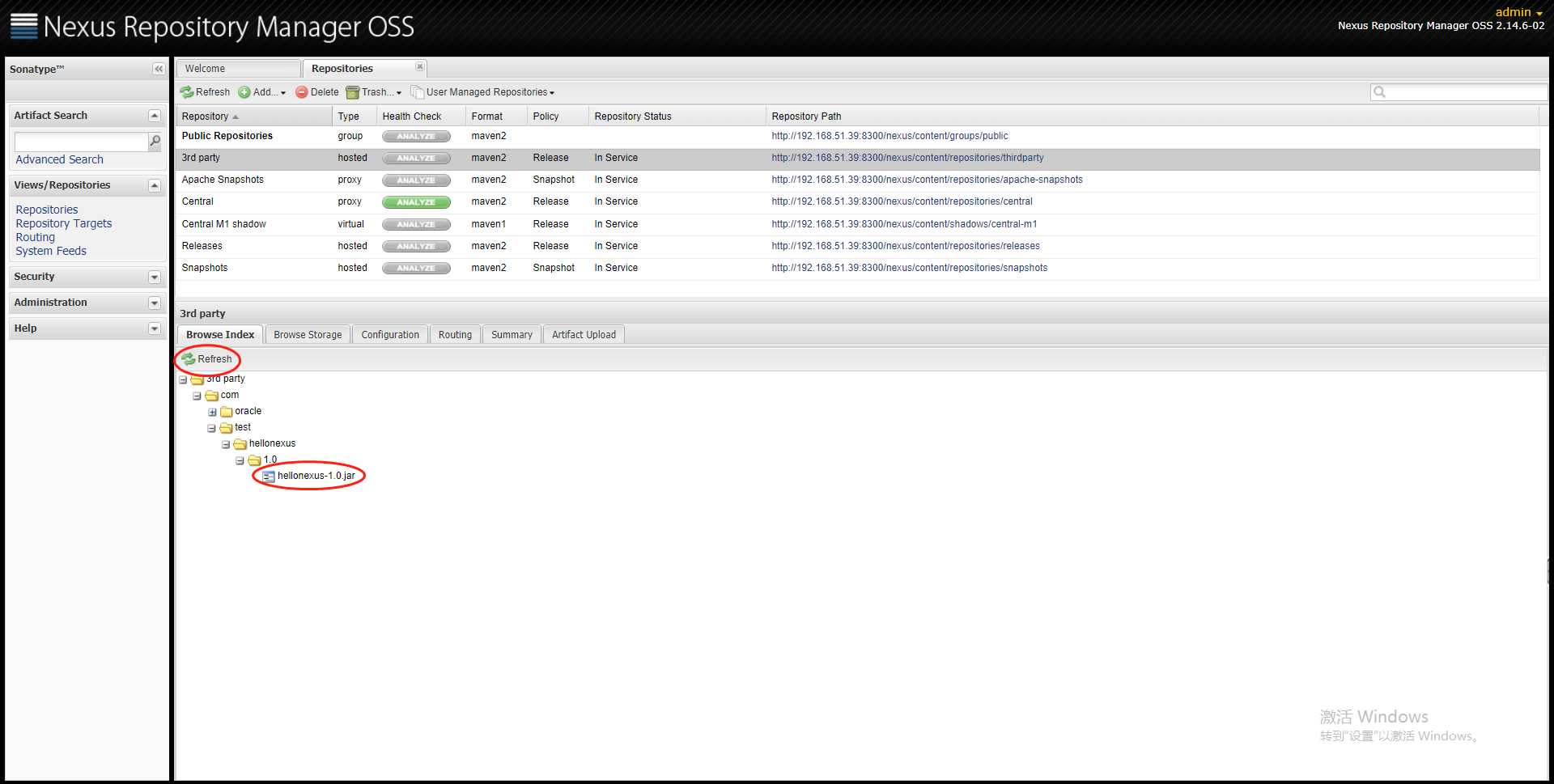The width and height of the screenshot is (1554, 784).
Task: Collapse the 1.0 version folder
Action: coord(240,460)
